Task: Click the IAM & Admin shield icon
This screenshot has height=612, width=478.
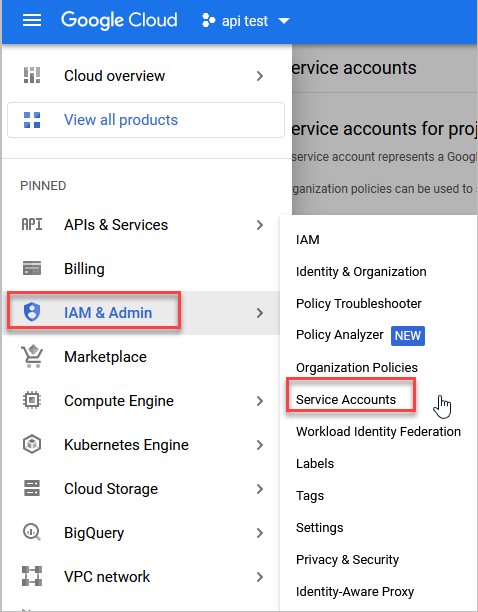Action: 32,312
